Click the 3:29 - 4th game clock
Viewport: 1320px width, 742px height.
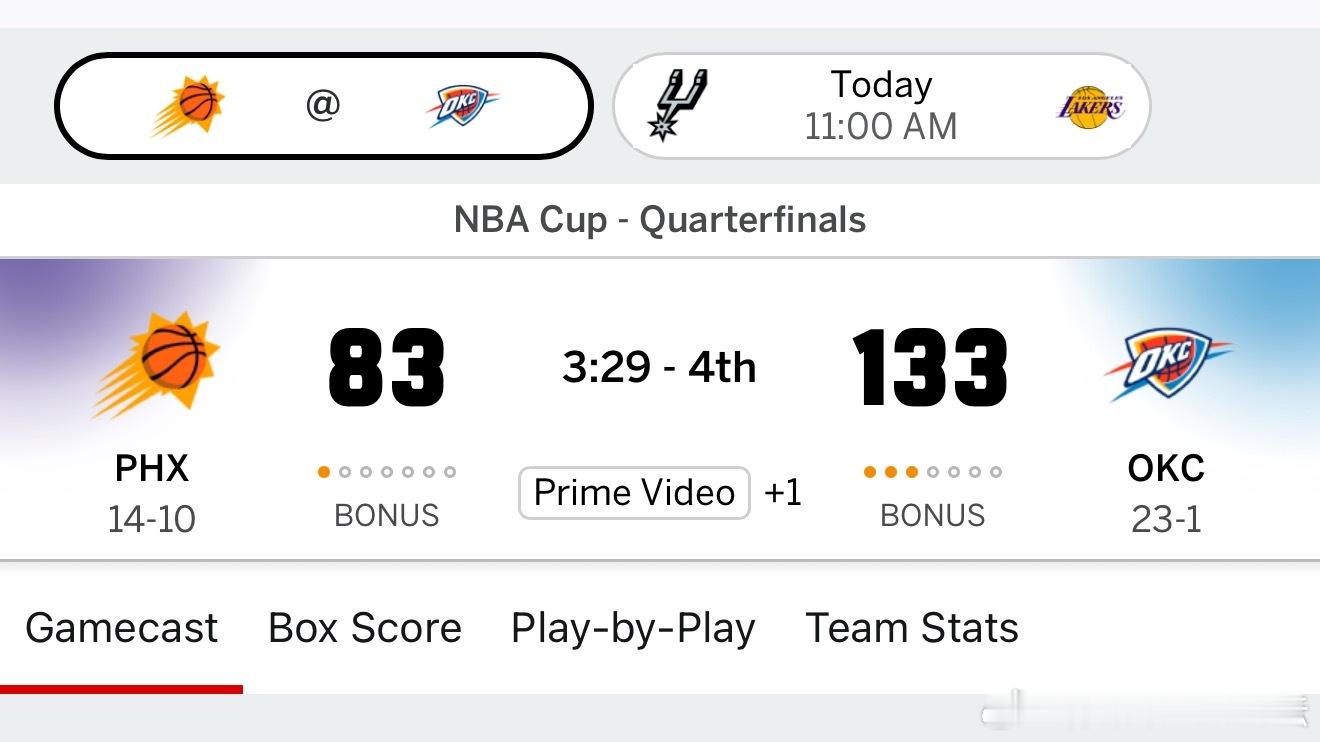click(658, 367)
